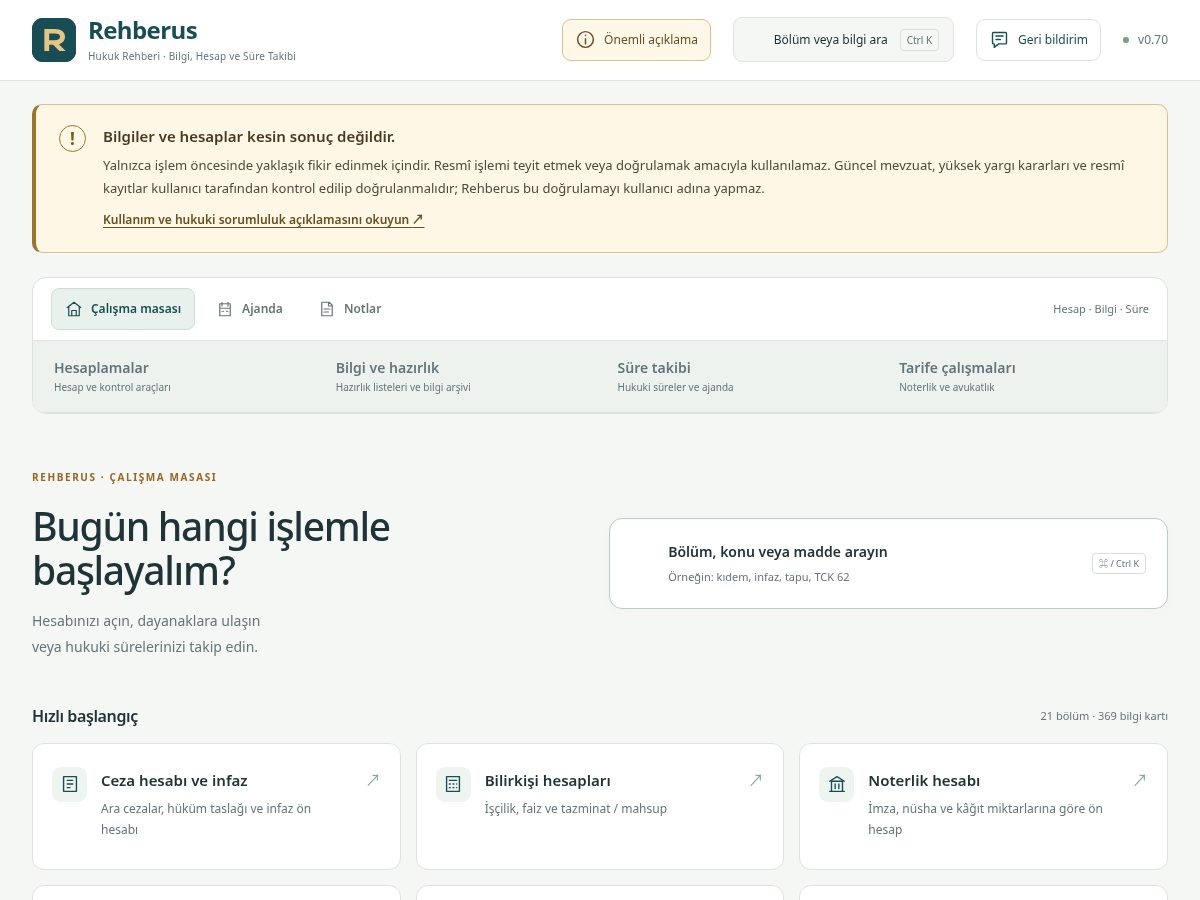Click the calendar icon beside Ajanda
1200x900 pixels.
tap(225, 309)
